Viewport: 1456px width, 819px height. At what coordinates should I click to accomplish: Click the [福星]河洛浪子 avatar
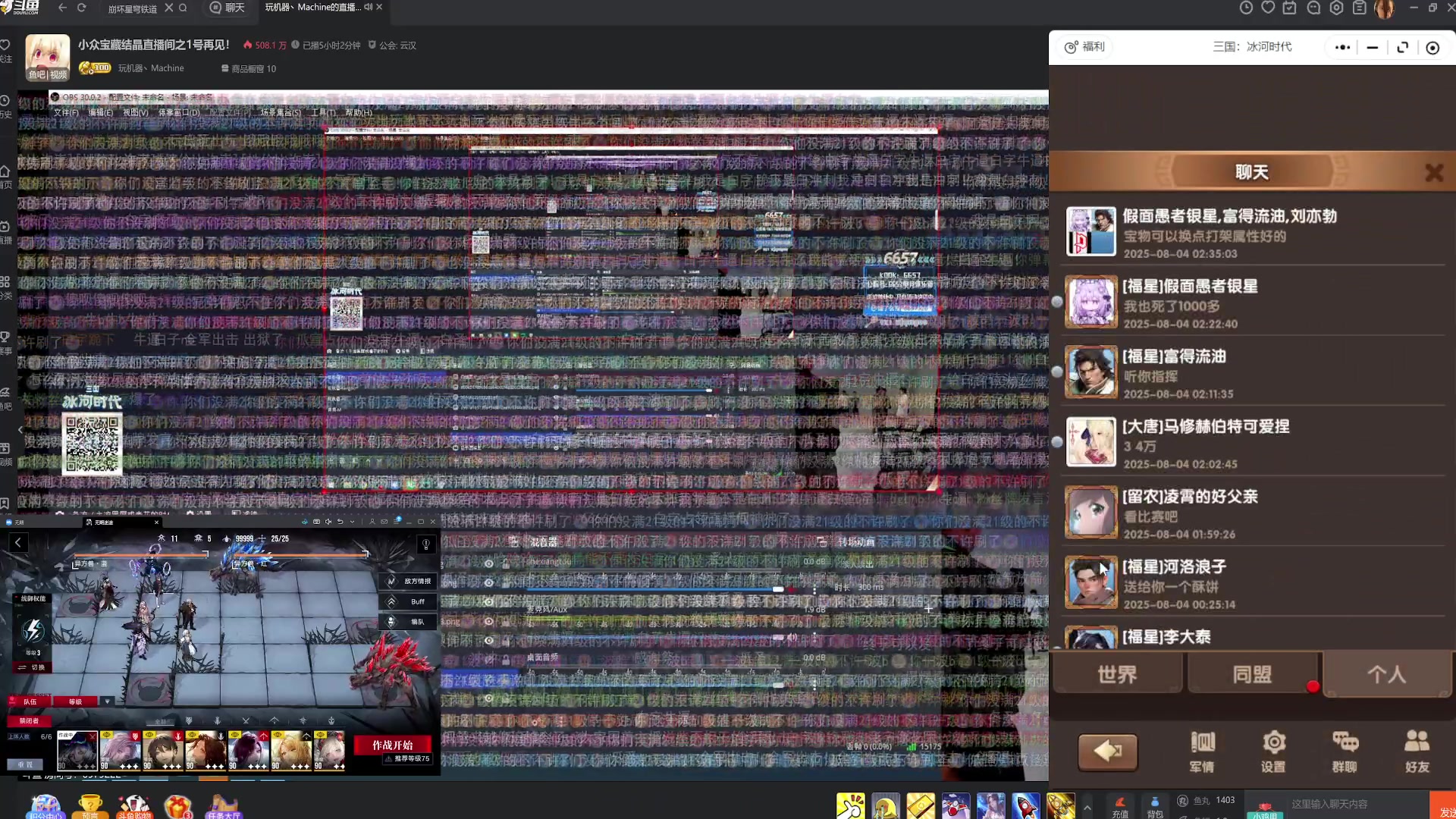(x=1090, y=583)
